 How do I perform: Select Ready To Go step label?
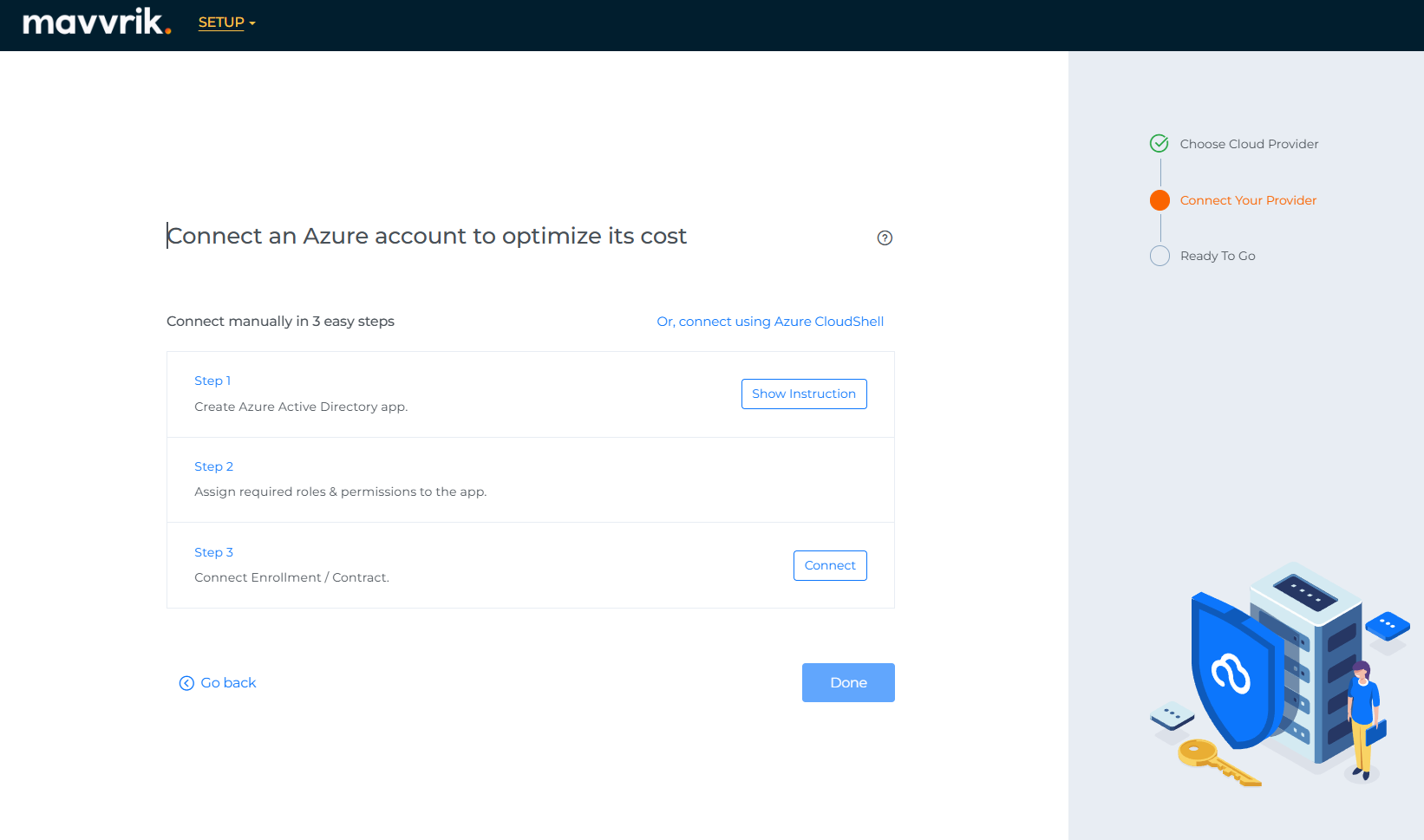pos(1217,256)
